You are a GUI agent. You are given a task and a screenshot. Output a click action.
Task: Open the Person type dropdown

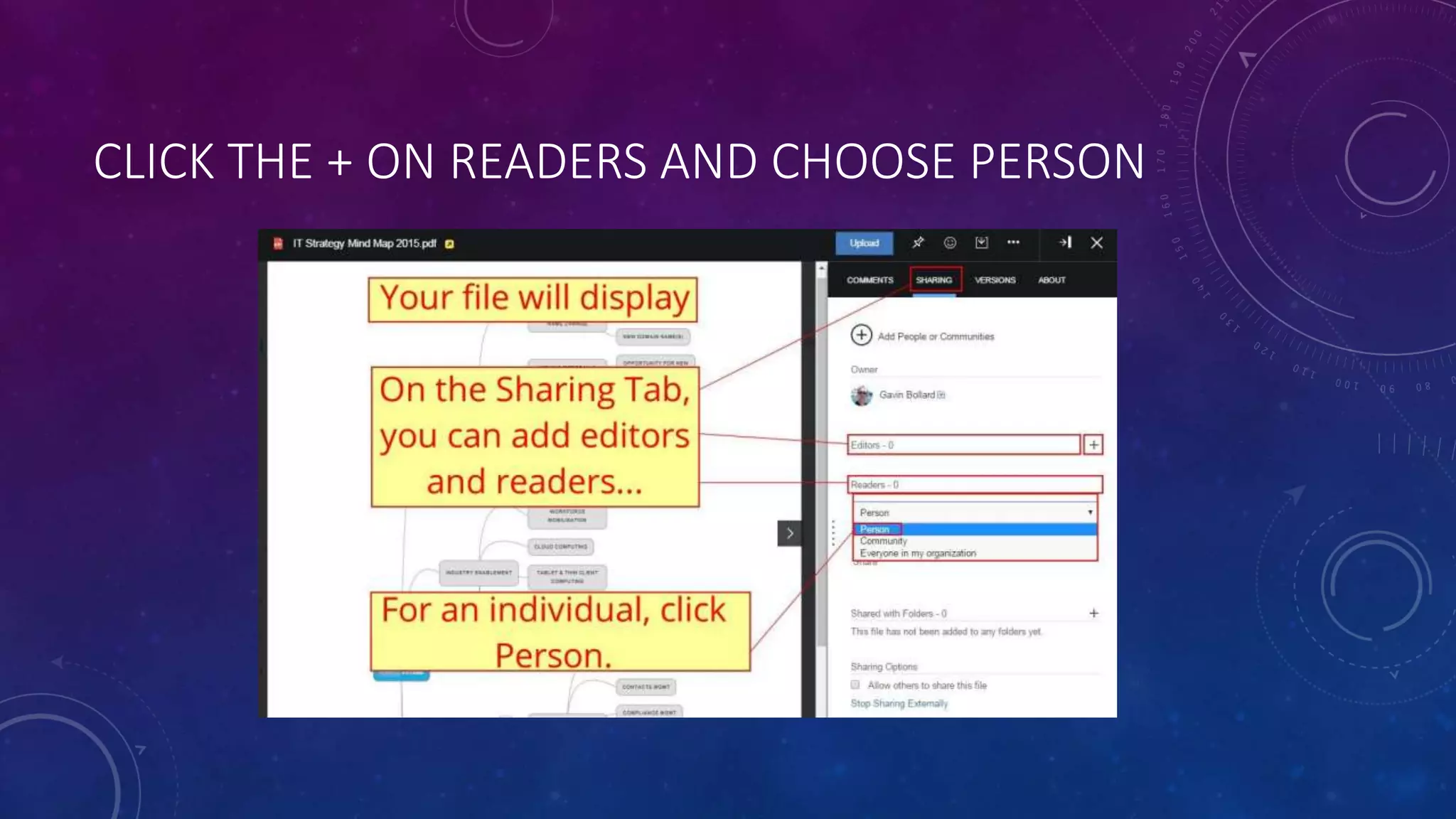point(975,512)
